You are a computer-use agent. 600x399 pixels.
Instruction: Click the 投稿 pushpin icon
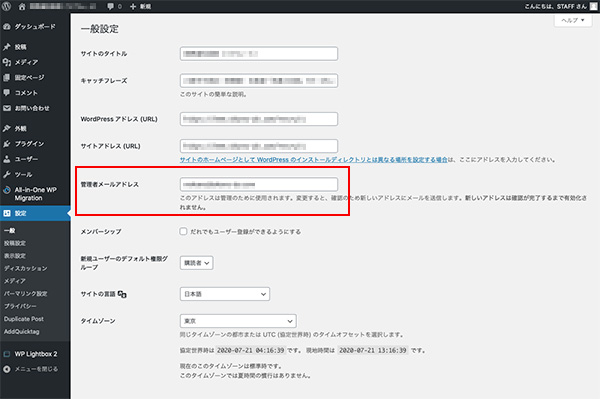(7, 47)
